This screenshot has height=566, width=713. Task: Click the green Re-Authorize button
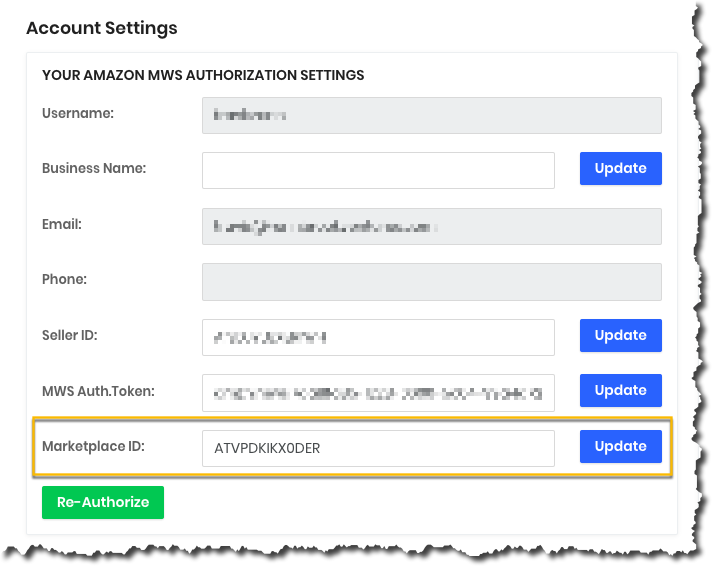coord(103,502)
